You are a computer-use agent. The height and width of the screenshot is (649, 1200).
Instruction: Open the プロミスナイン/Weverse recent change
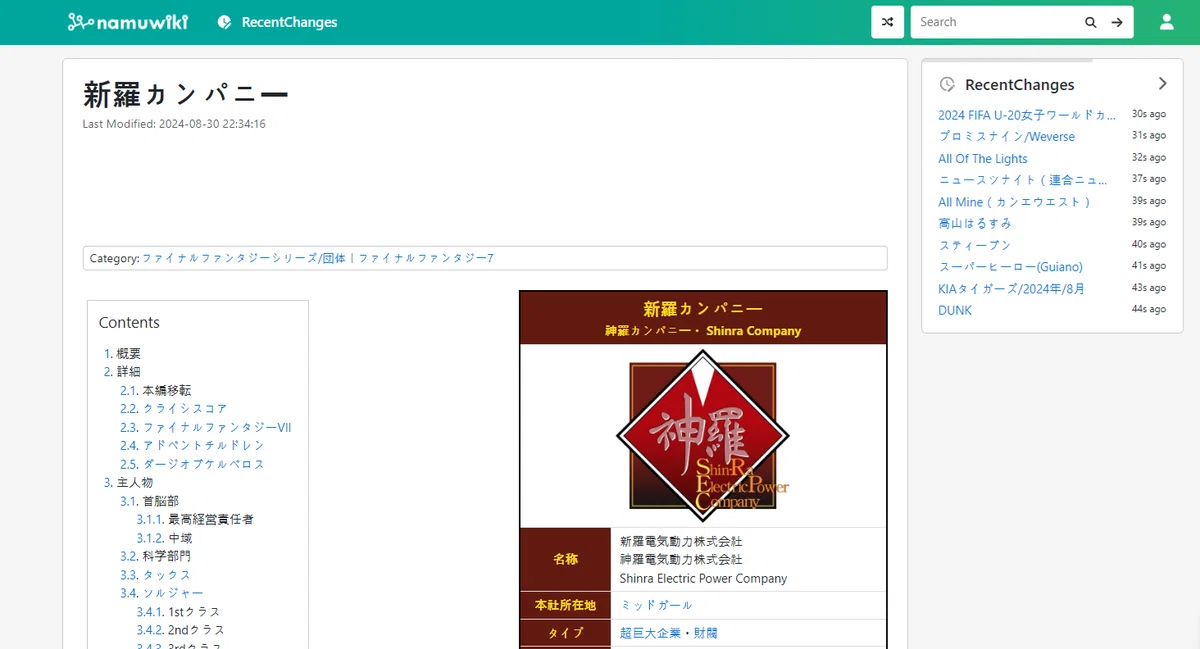[x=1006, y=136]
